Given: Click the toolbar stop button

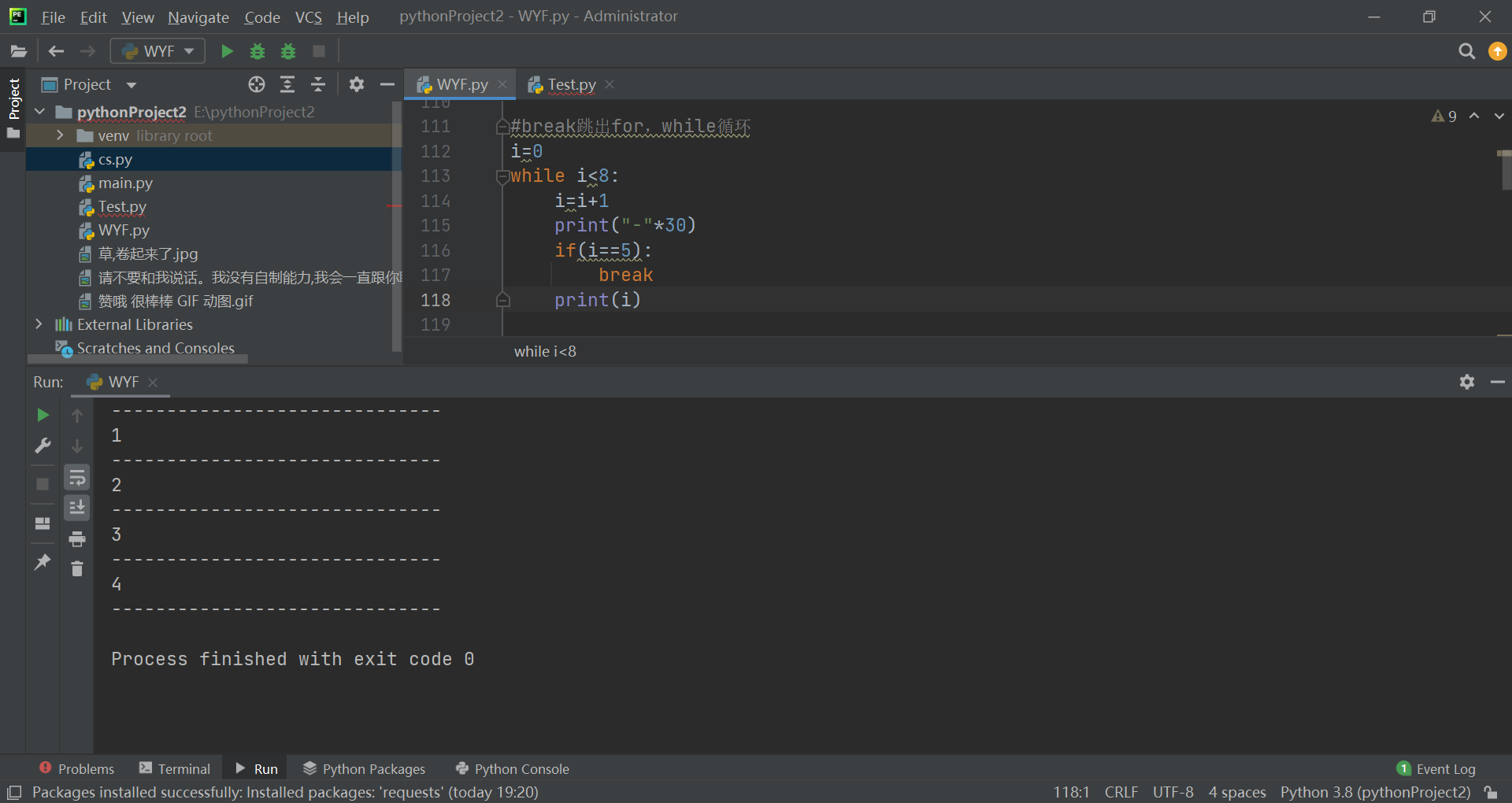Looking at the screenshot, I should click(x=319, y=51).
